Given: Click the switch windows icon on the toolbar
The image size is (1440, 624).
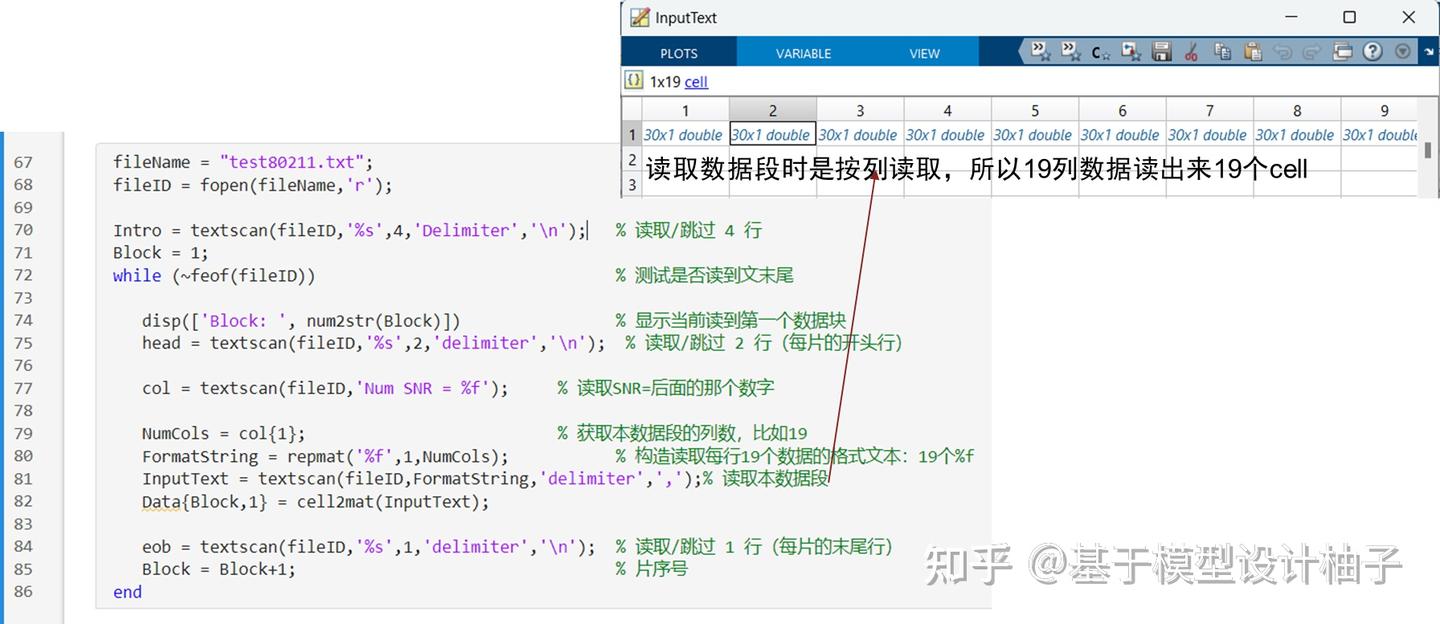Looking at the screenshot, I should 1341,52.
